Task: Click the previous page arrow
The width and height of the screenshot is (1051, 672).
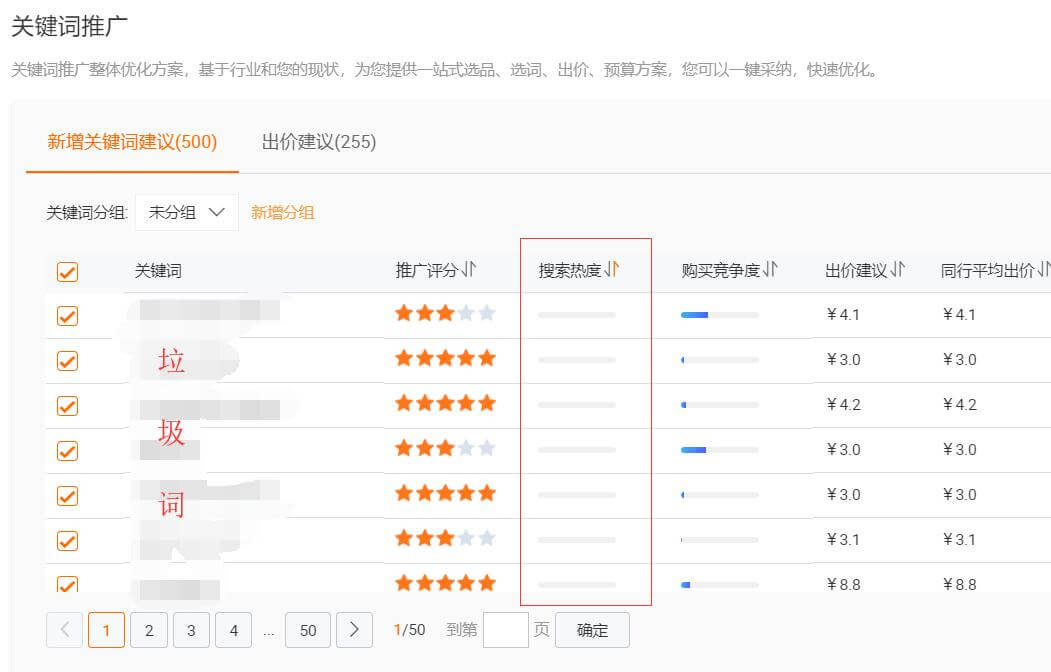Action: pos(65,630)
